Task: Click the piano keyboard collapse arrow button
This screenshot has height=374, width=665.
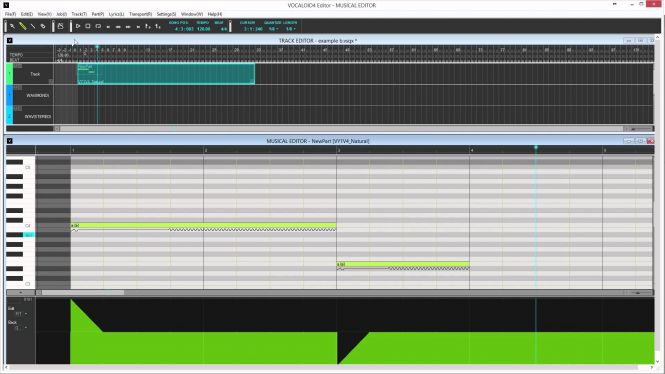Action: point(20,293)
